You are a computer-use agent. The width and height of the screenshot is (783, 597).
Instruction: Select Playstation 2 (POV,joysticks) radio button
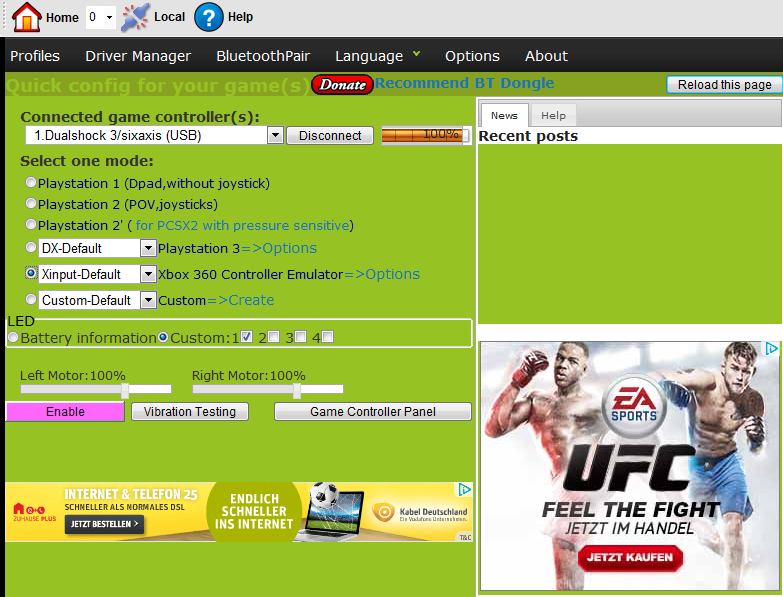(x=31, y=204)
